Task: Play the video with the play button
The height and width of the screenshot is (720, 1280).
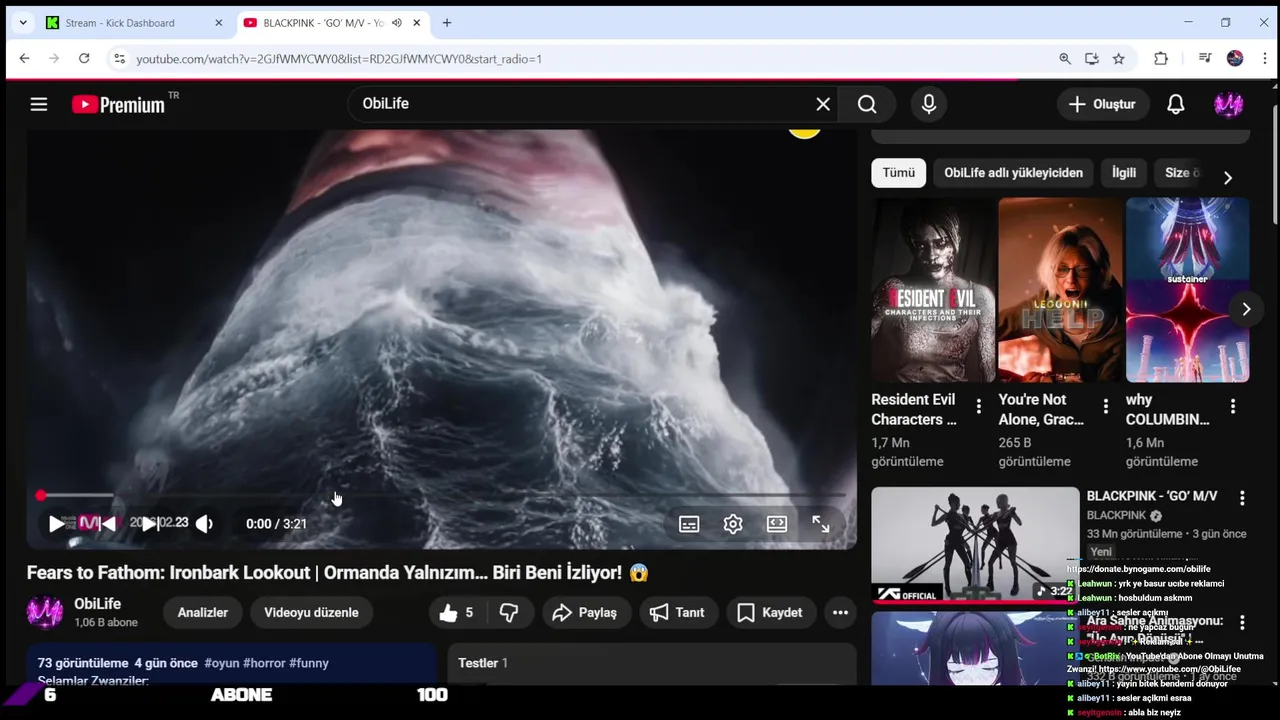Action: 56,523
